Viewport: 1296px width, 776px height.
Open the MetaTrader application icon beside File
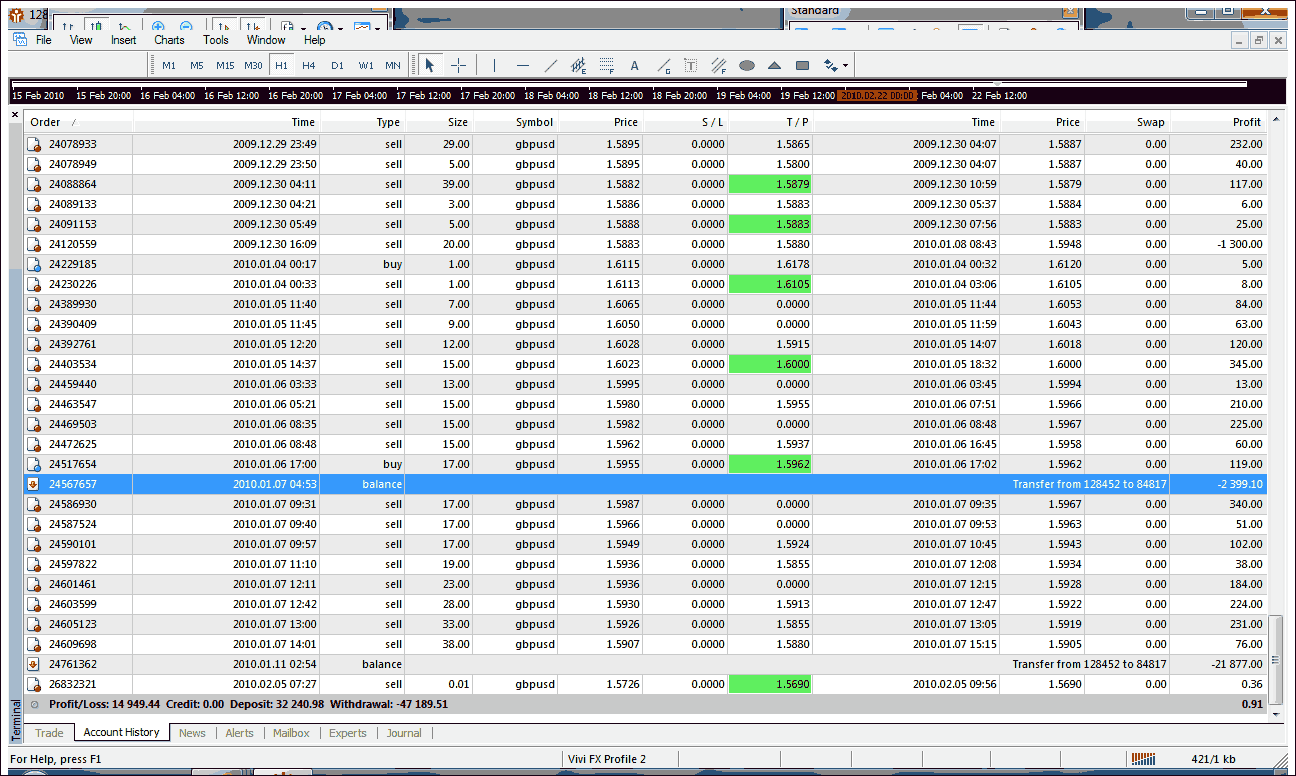click(x=19, y=40)
